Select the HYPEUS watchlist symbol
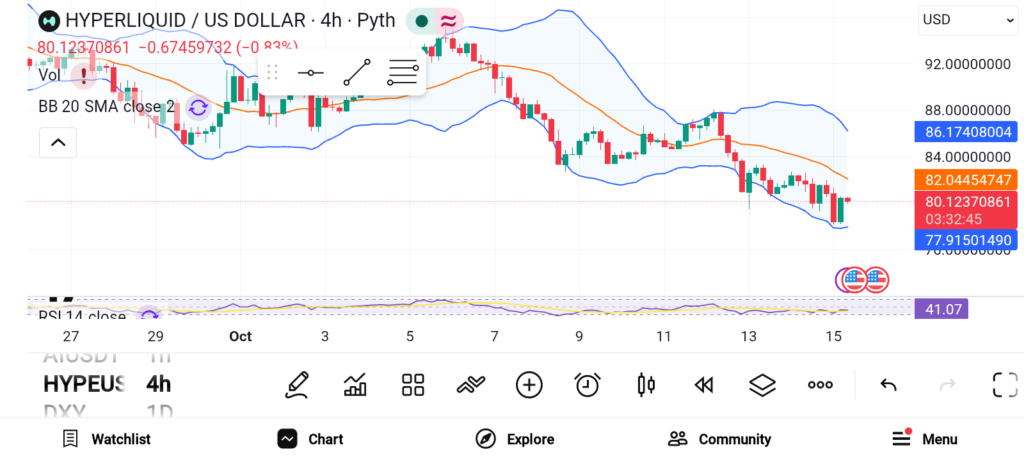Viewport: 1024px width, 461px height. pyautogui.click(x=84, y=384)
